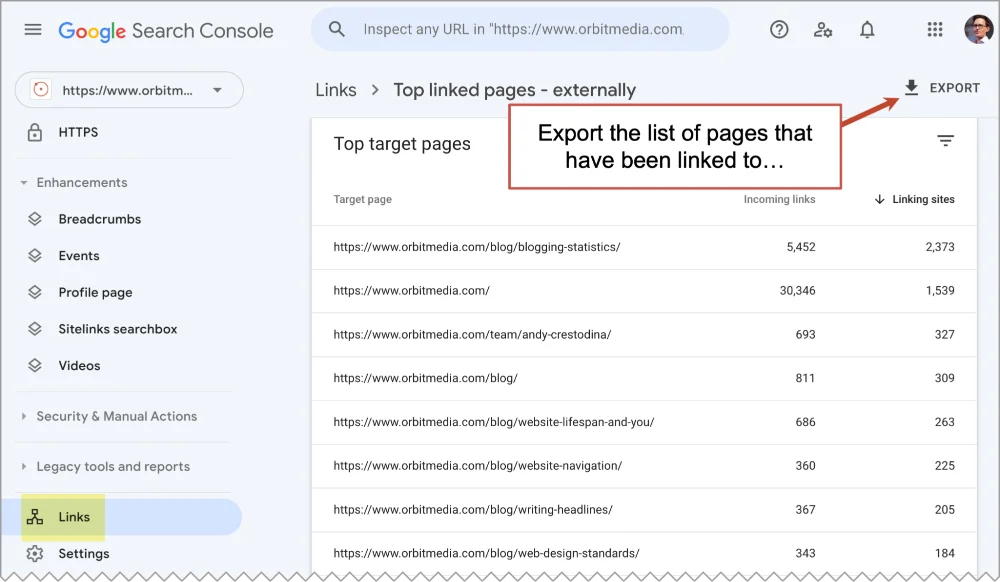
Task: Click the export download arrow icon
Action: (x=911, y=87)
